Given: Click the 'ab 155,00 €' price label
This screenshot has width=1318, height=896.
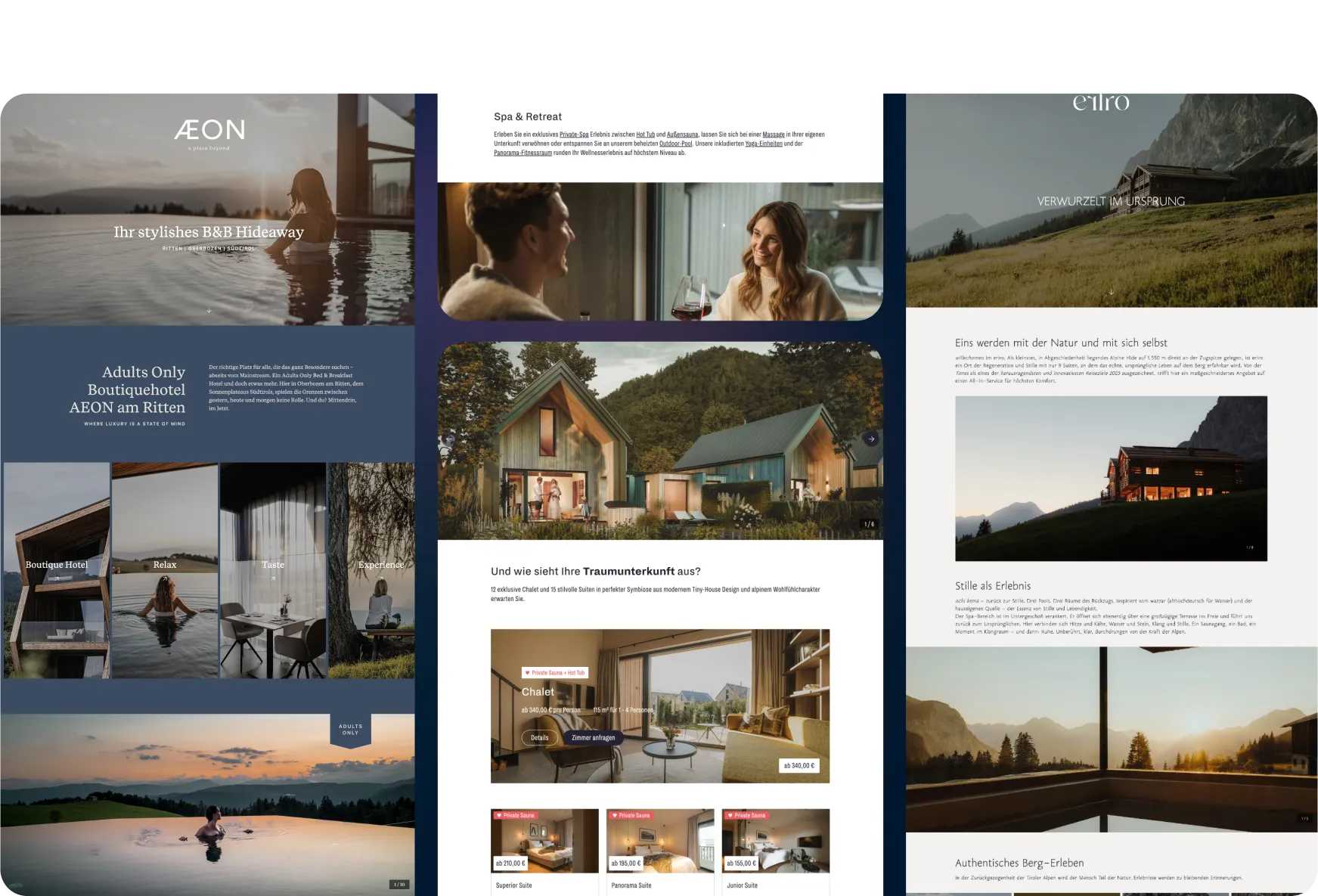Looking at the screenshot, I should [742, 863].
